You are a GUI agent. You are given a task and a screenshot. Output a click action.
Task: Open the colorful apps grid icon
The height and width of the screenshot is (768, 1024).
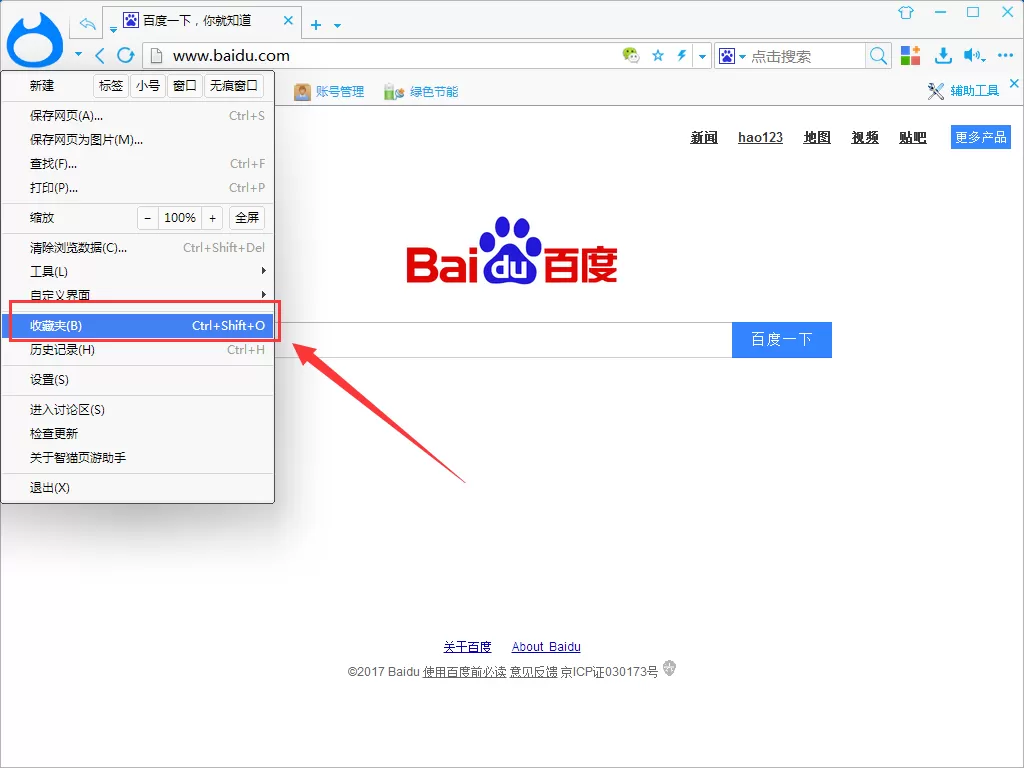coord(910,56)
